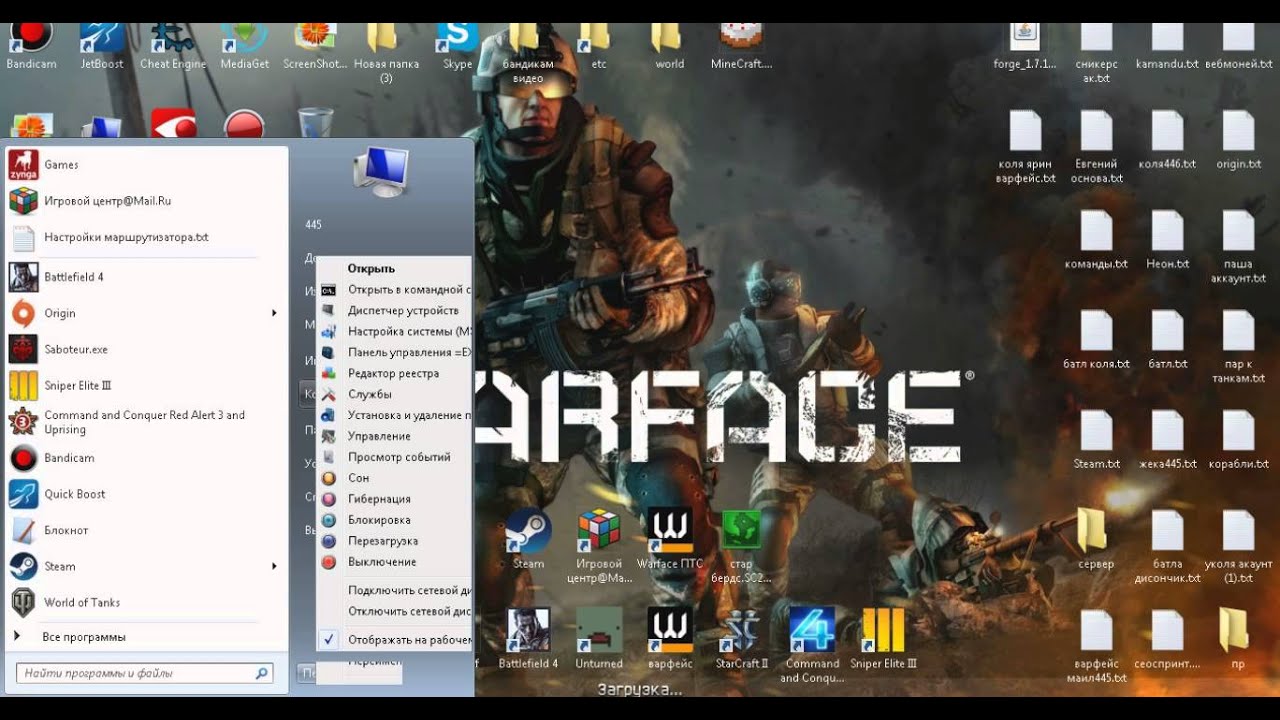Viewport: 1280px width, 720px height.
Task: Open Блокнот from Start menu
Action: point(147,530)
